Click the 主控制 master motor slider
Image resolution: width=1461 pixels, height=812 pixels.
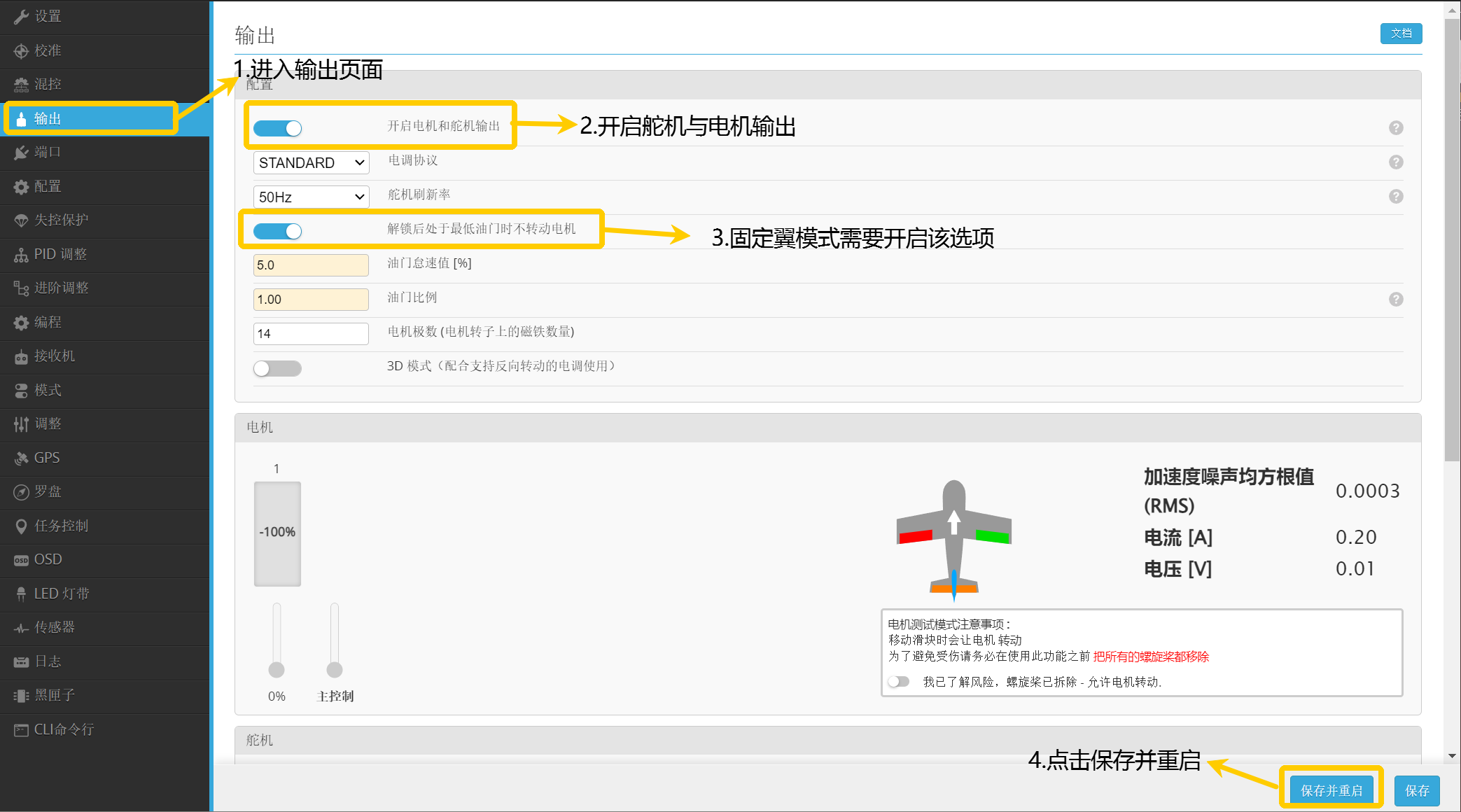point(335,669)
